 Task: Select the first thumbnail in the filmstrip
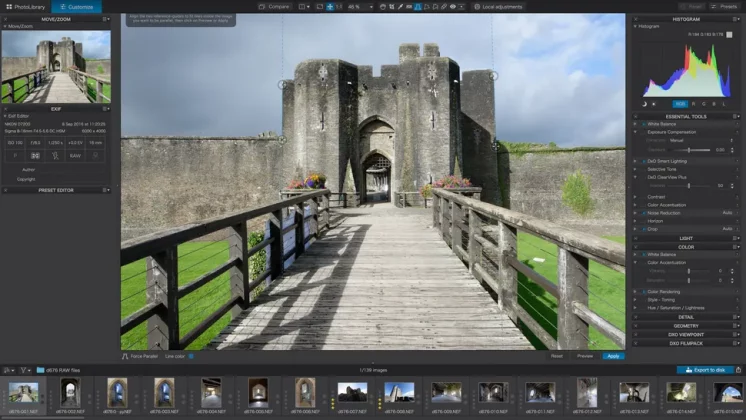(22, 393)
